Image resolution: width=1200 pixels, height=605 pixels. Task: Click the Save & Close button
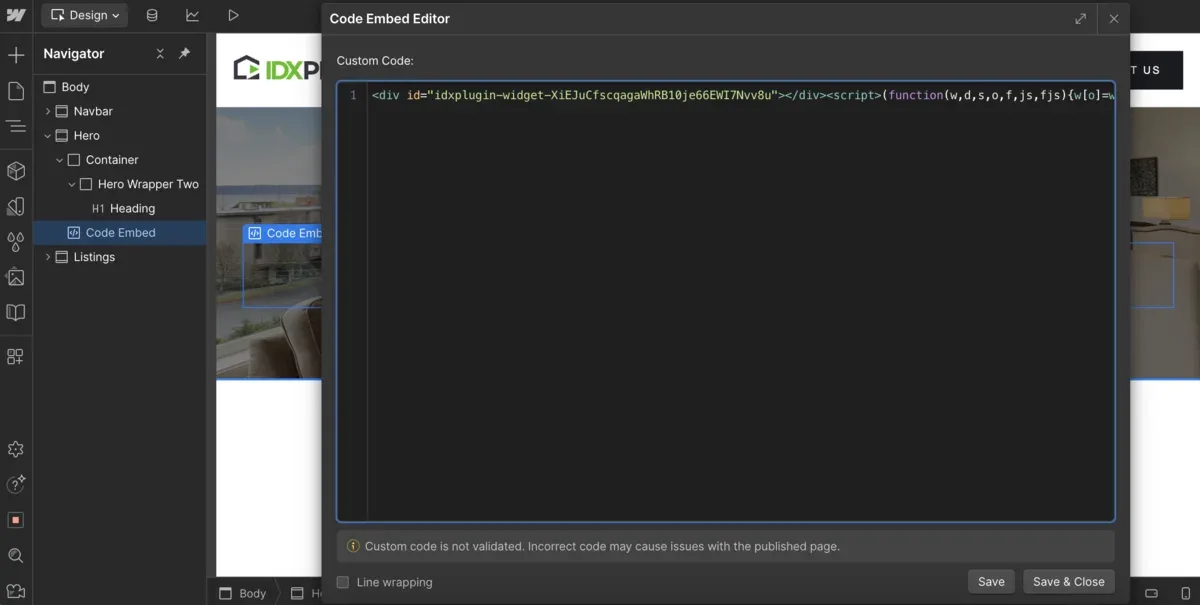[1069, 582]
